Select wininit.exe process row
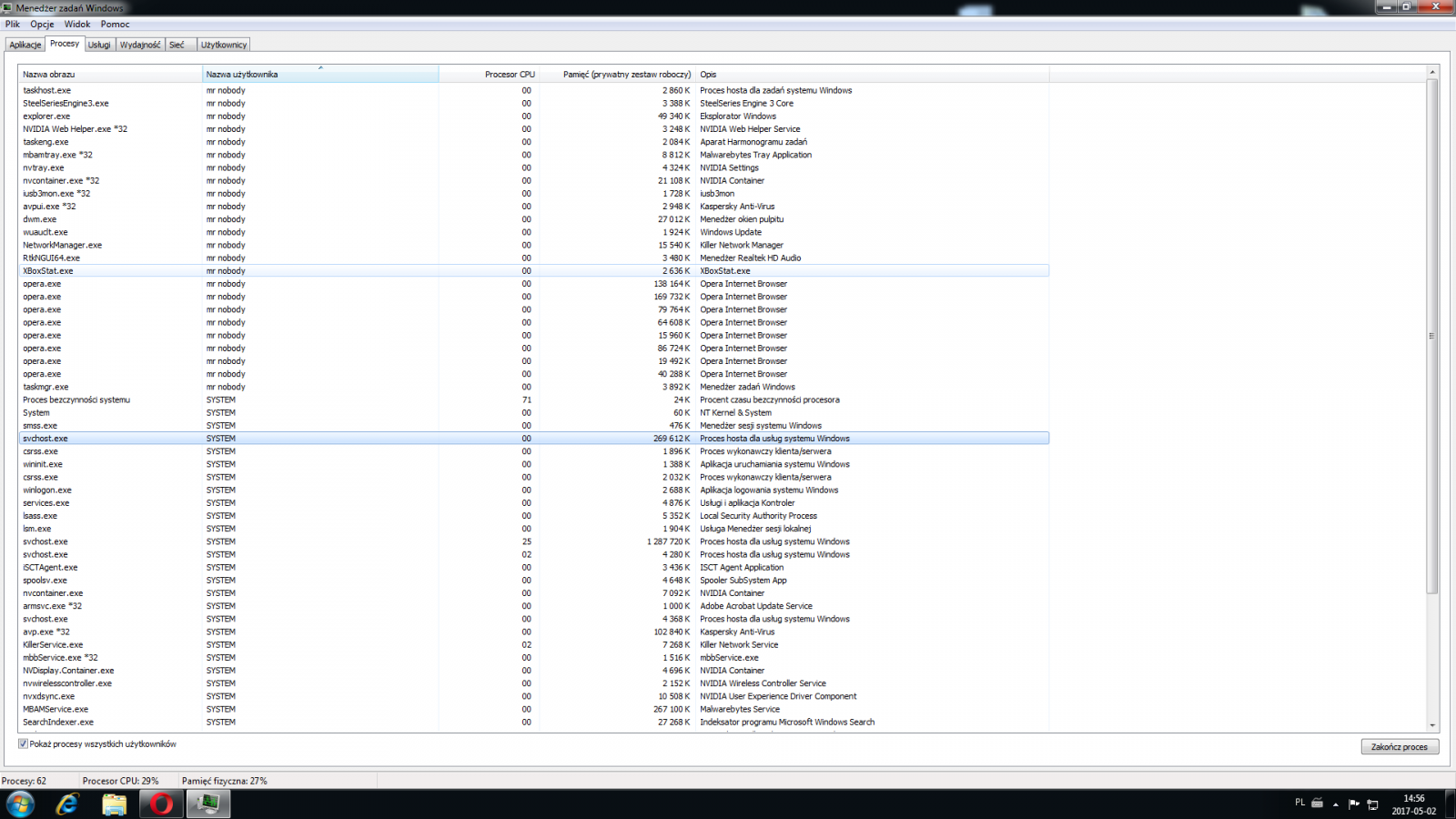Image resolution: width=1456 pixels, height=819 pixels. (x=534, y=464)
